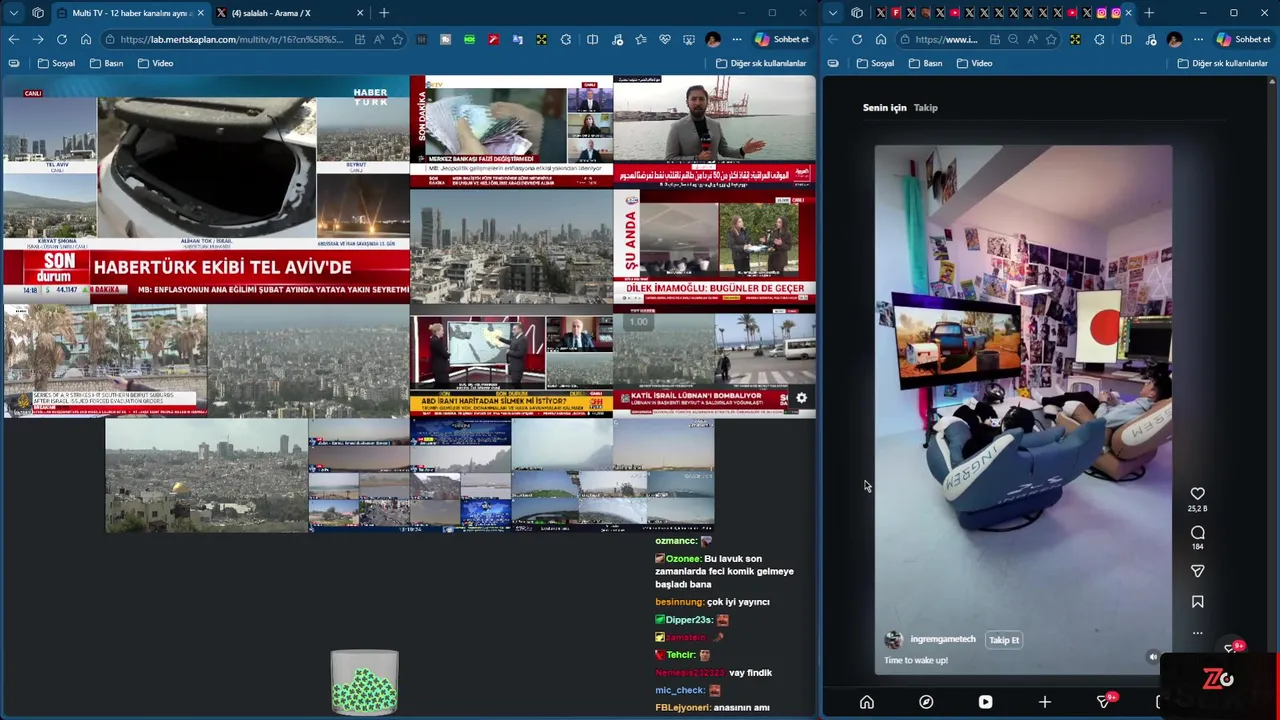The width and height of the screenshot is (1280, 720).
Task: Mute the reel audio speaker icon
Action: click(1153, 657)
